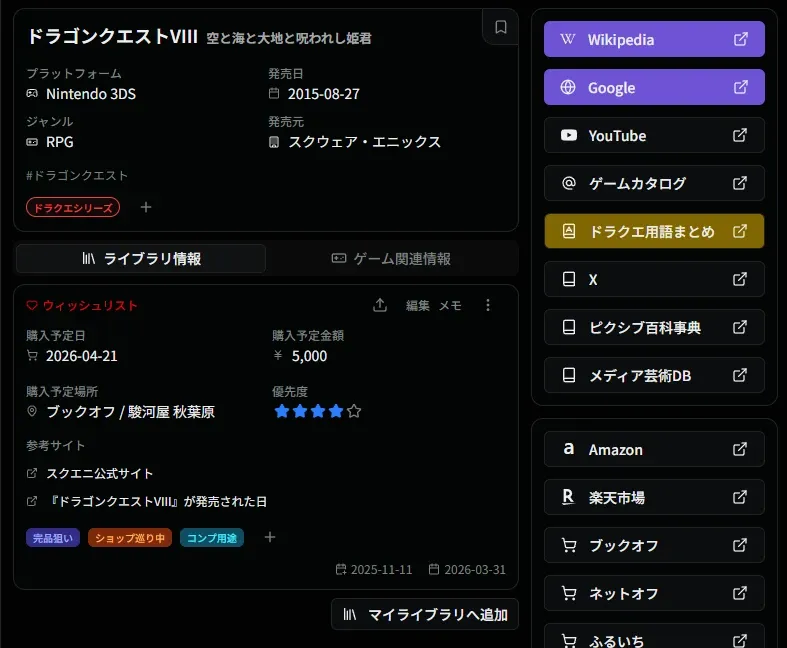The image size is (787, 648).
Task: Open the ふるいち shop link
Action: (654, 636)
